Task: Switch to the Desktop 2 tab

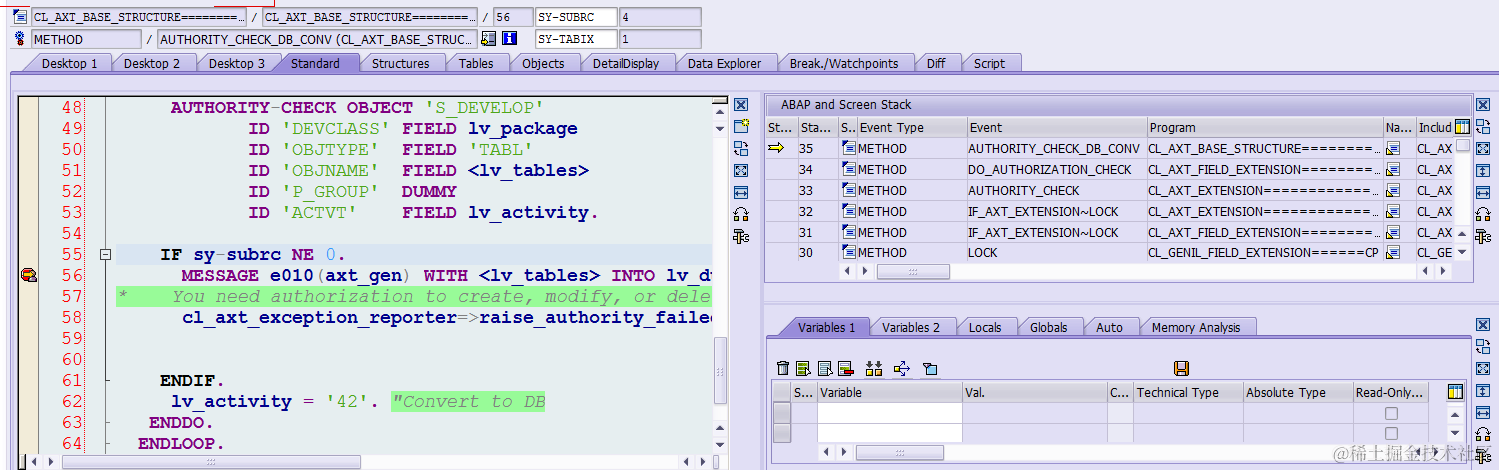Action: 153,63
